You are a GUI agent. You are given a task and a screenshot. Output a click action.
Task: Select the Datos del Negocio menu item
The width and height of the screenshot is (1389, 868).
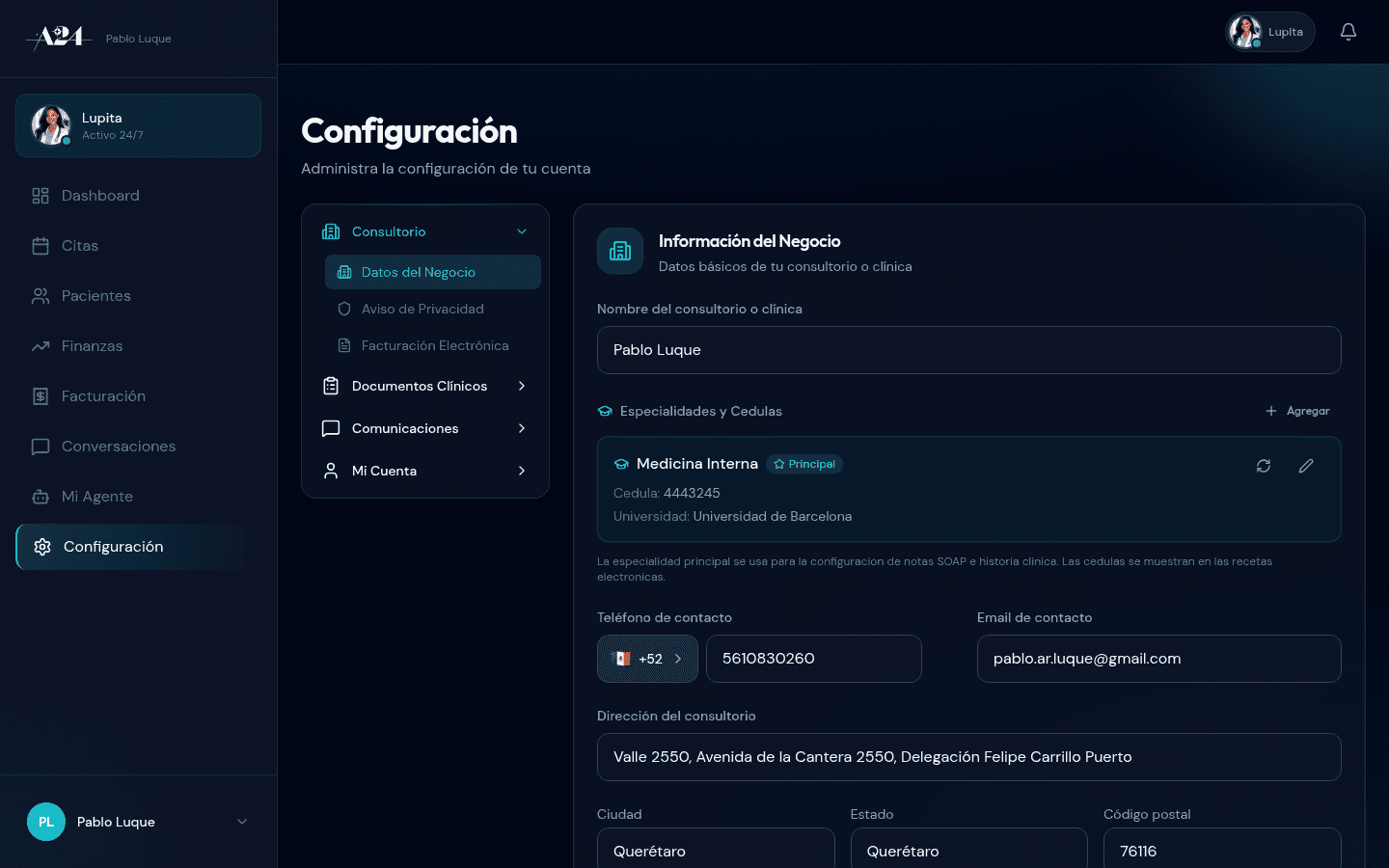click(x=420, y=273)
